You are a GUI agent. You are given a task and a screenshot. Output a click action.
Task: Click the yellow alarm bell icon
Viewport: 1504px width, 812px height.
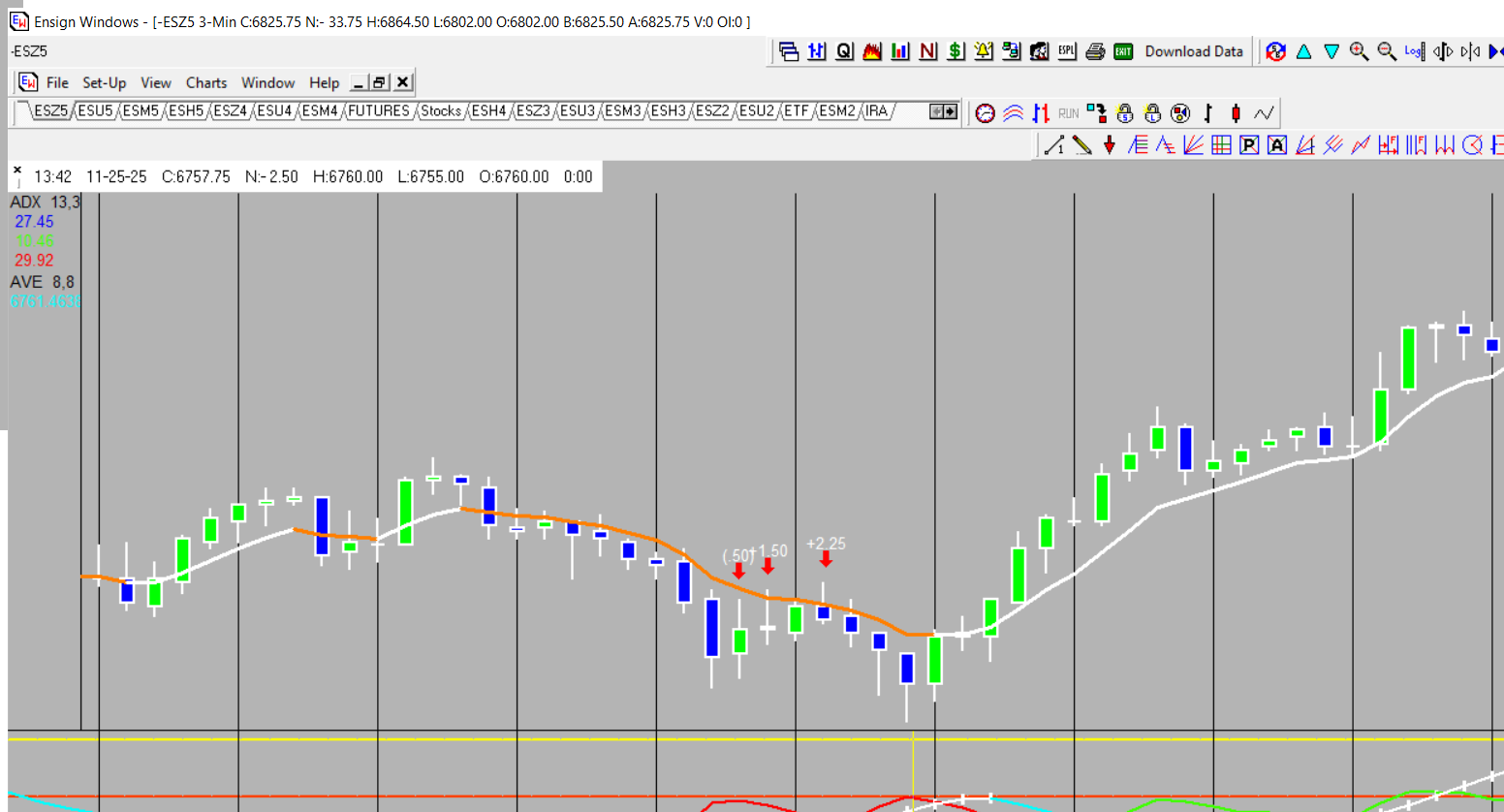[984, 51]
